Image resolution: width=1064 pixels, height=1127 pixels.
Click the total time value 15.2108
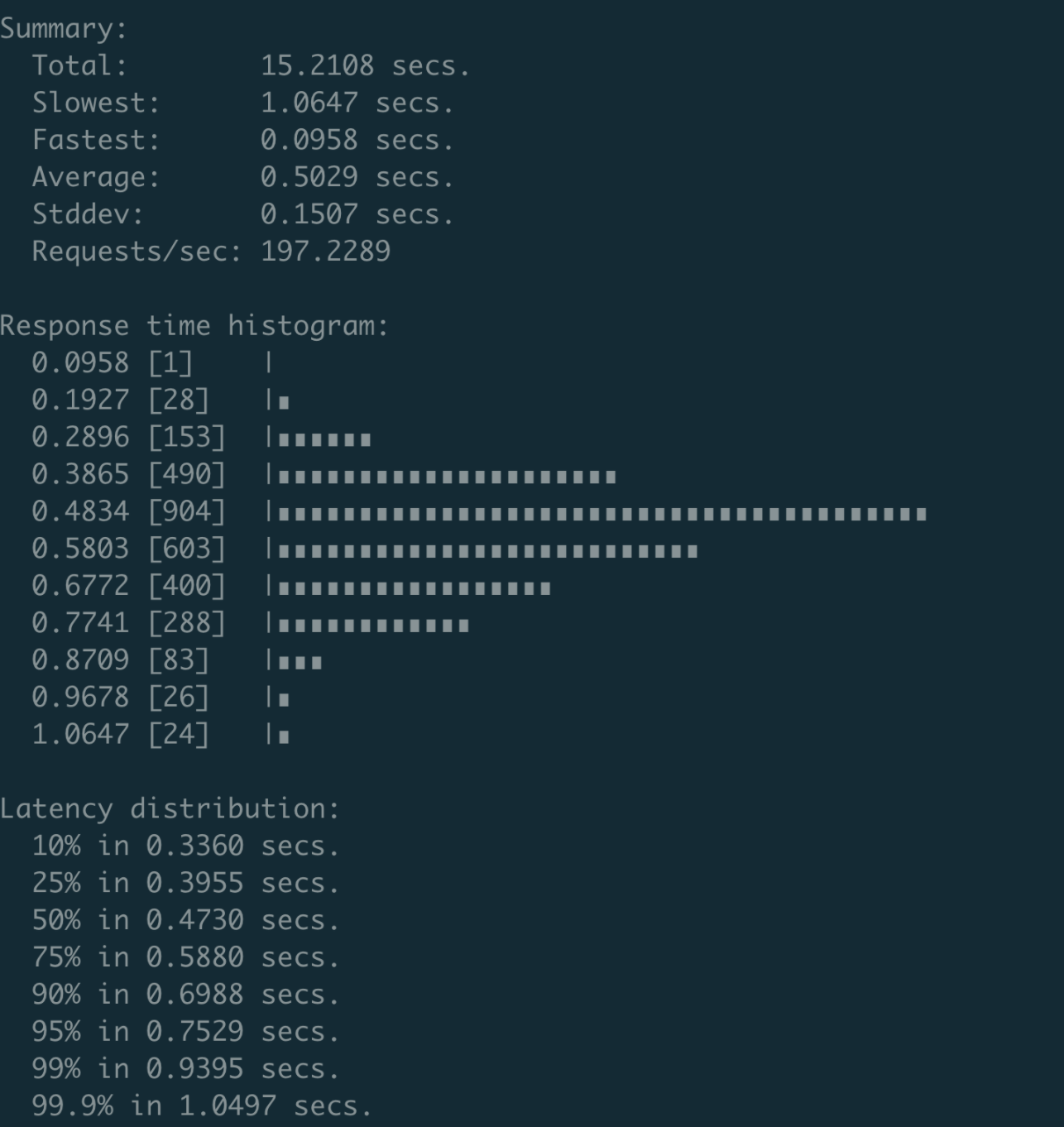[x=317, y=65]
